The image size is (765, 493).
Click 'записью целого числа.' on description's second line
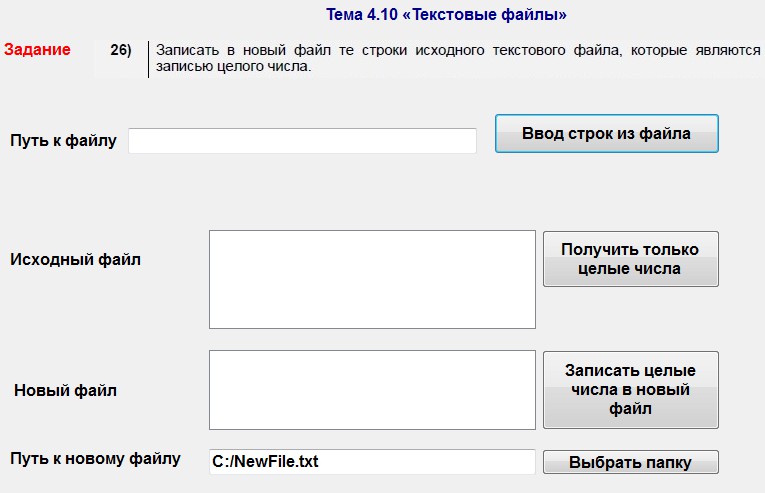pos(233,67)
